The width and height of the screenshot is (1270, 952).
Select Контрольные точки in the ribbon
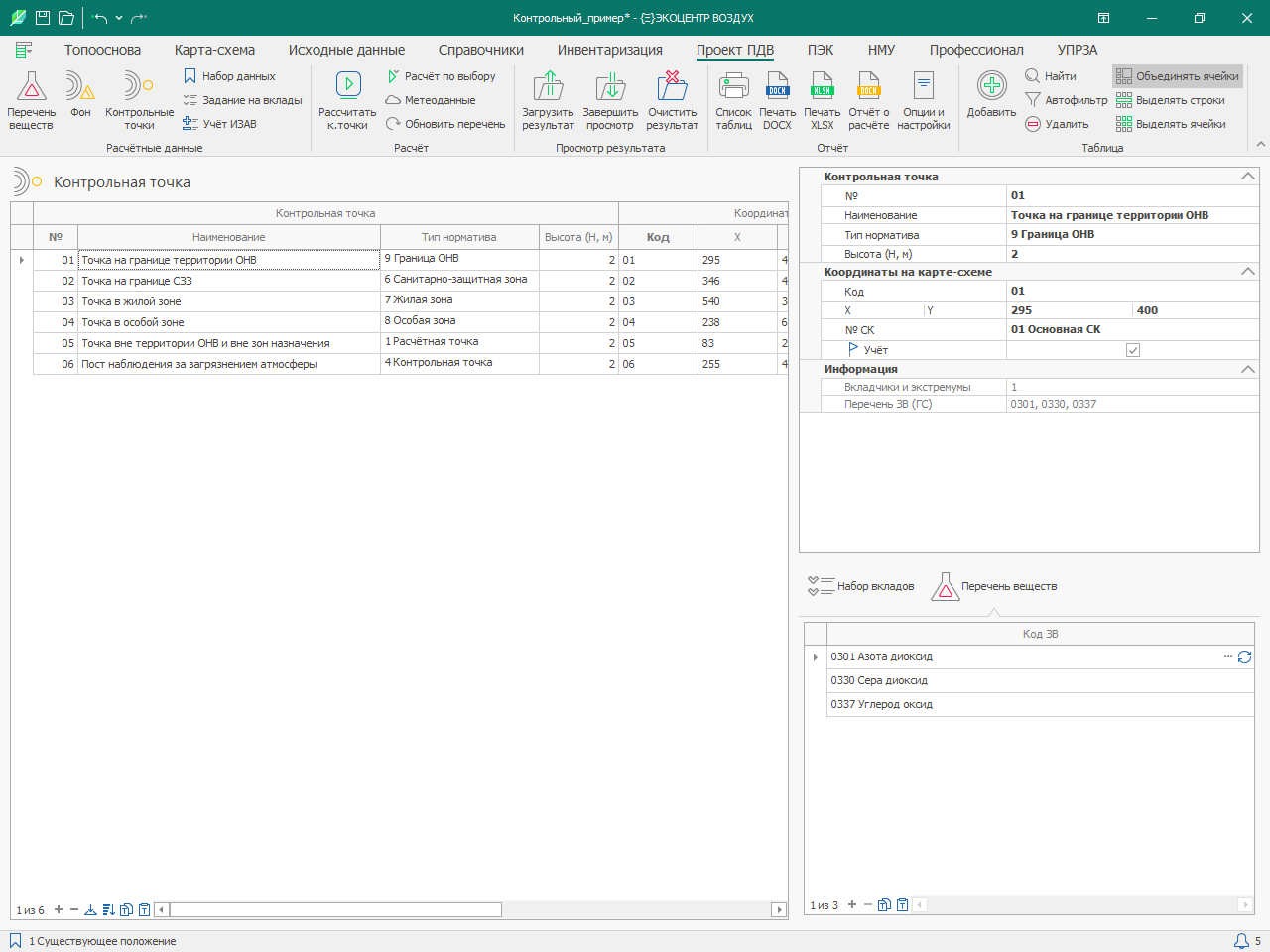coord(139,100)
